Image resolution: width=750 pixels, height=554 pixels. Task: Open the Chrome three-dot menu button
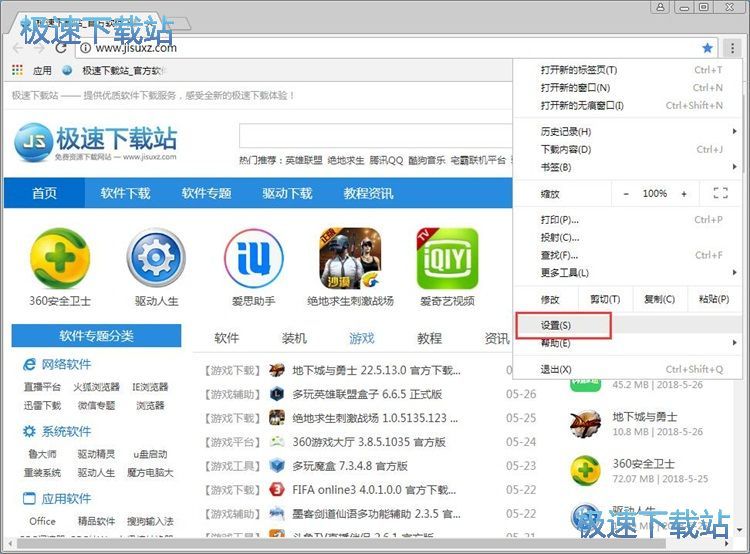point(732,47)
